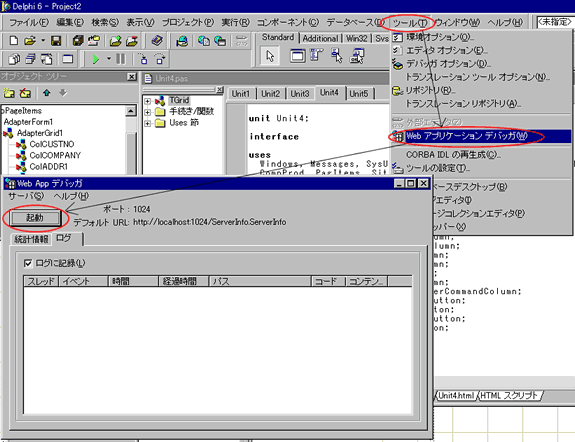The image size is (575, 442).
Task: Select the MainMenu component icon
Action: [x=316, y=56]
